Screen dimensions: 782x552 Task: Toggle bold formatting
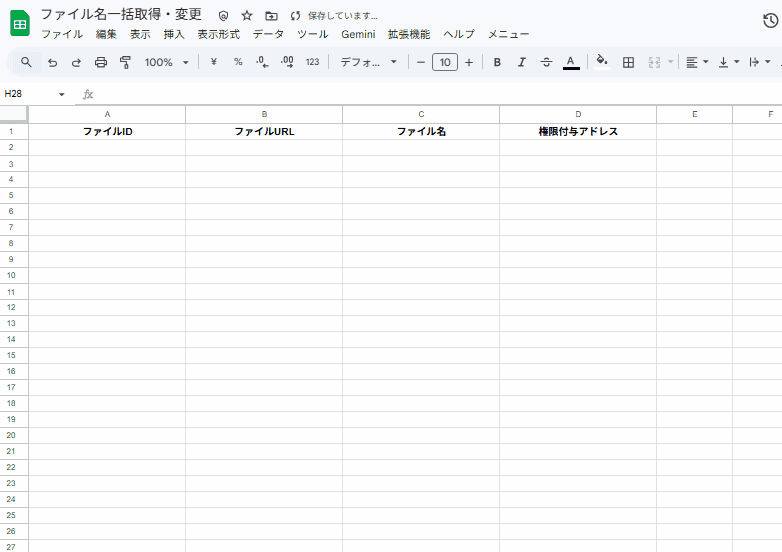tap(497, 62)
